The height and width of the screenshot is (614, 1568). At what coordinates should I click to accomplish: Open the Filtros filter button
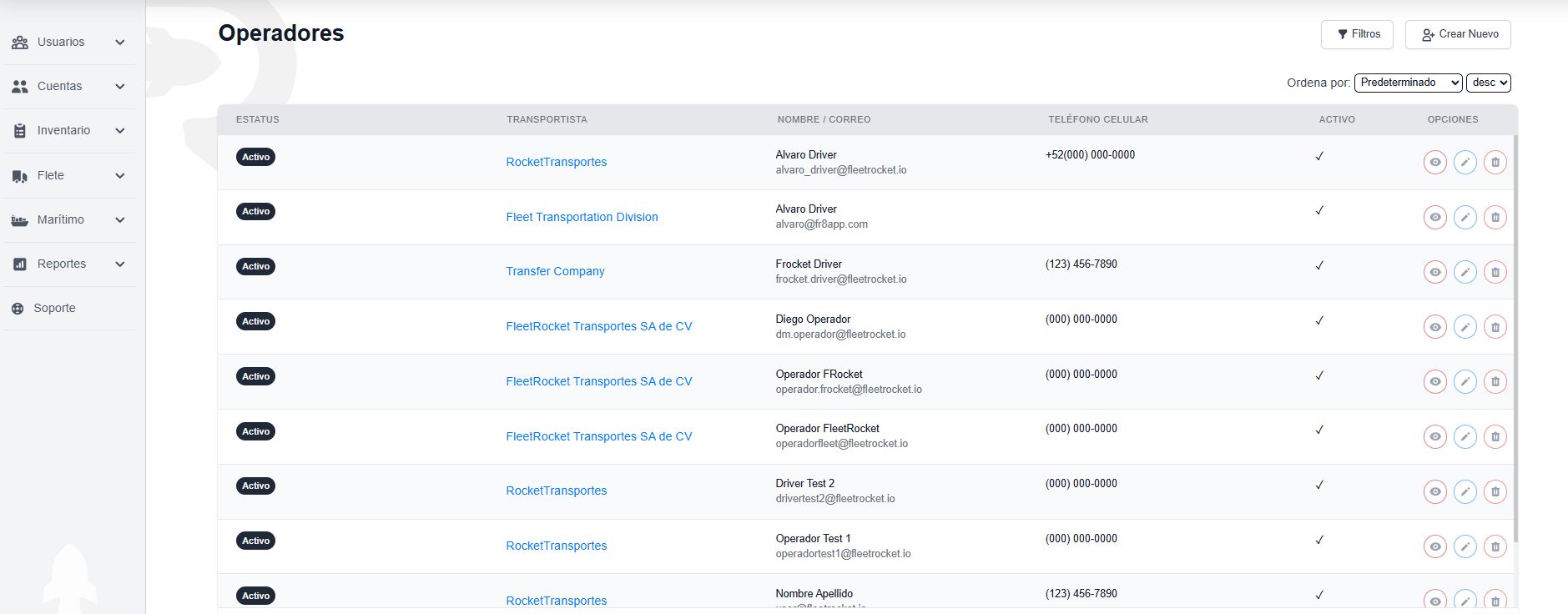pos(1357,34)
